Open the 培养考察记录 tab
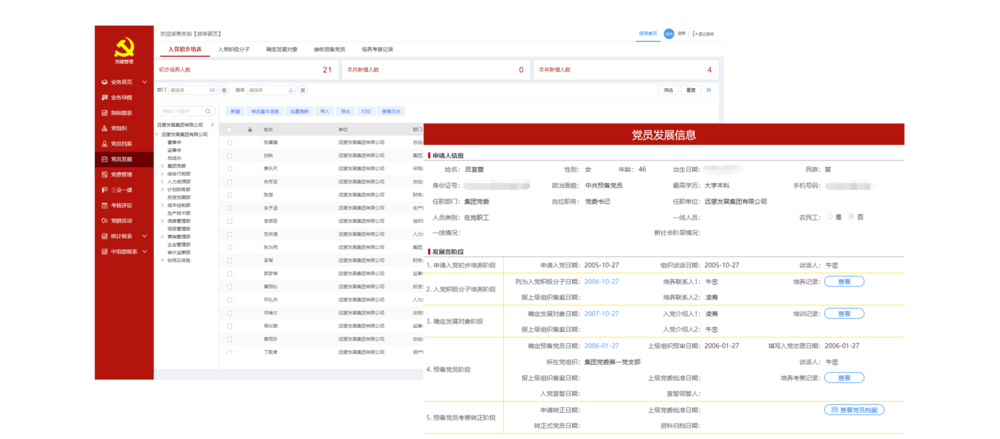The height and width of the screenshot is (439, 1000). coord(377,49)
